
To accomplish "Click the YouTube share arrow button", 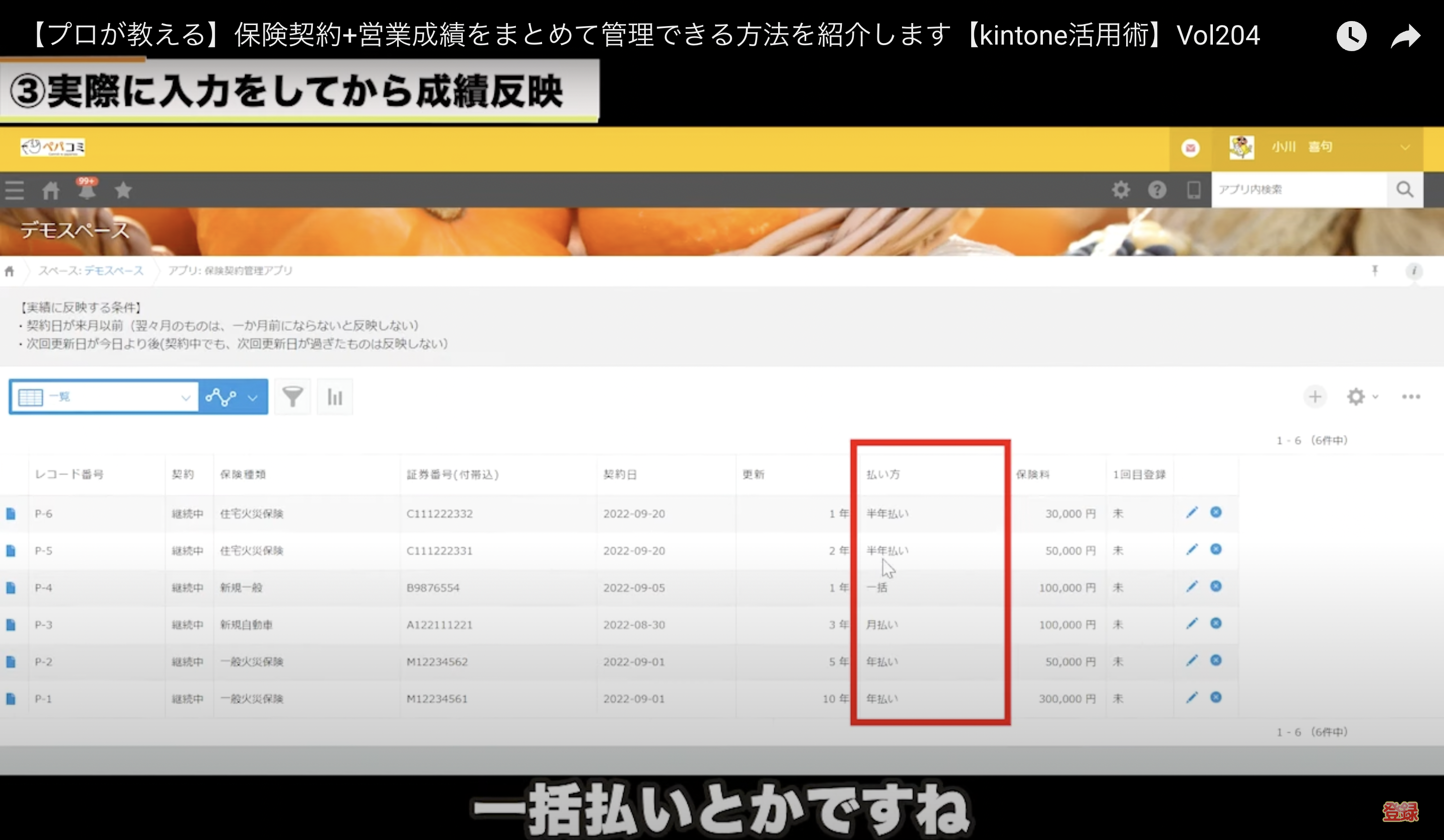I will [1405, 36].
